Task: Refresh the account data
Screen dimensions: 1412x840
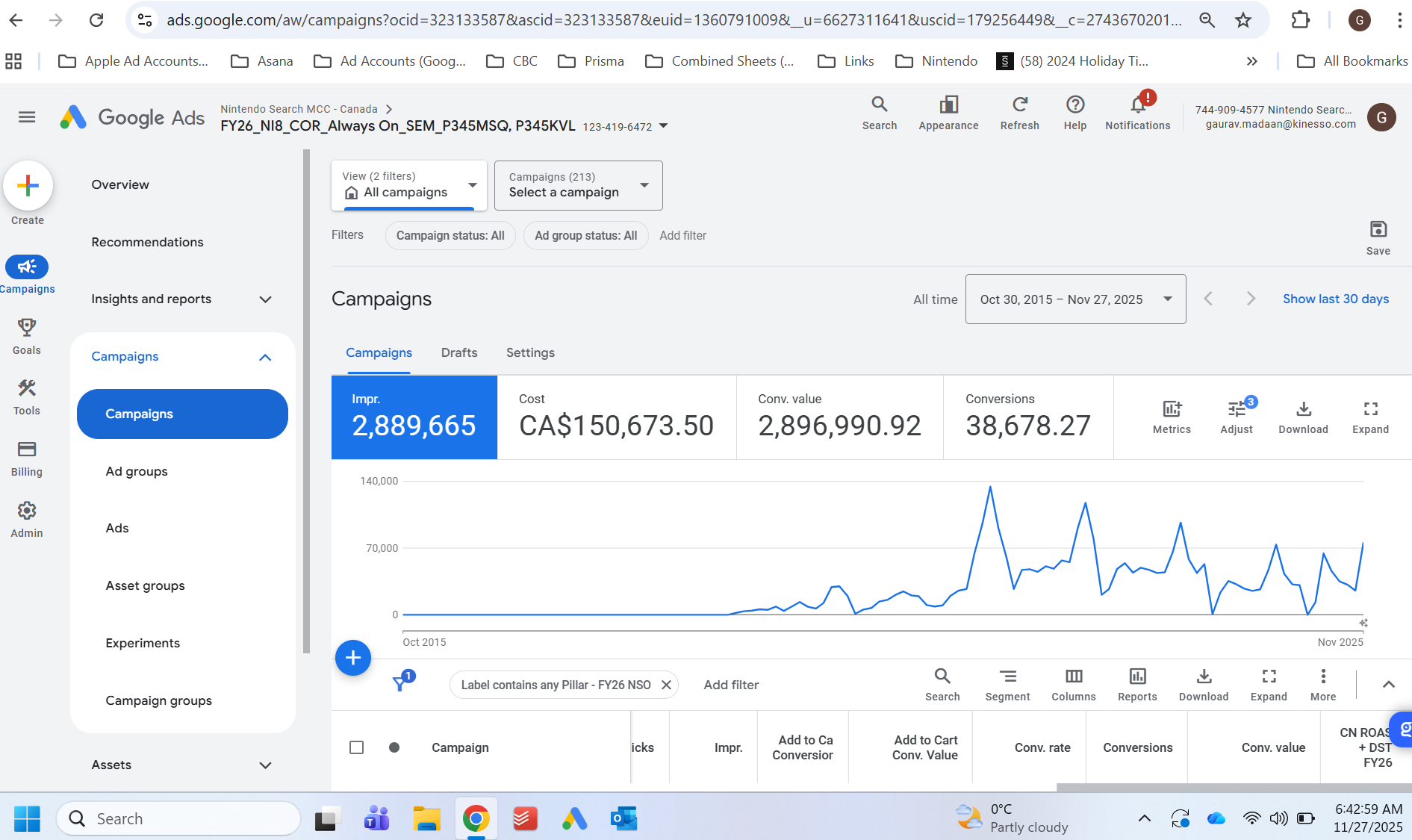Action: [x=1019, y=112]
